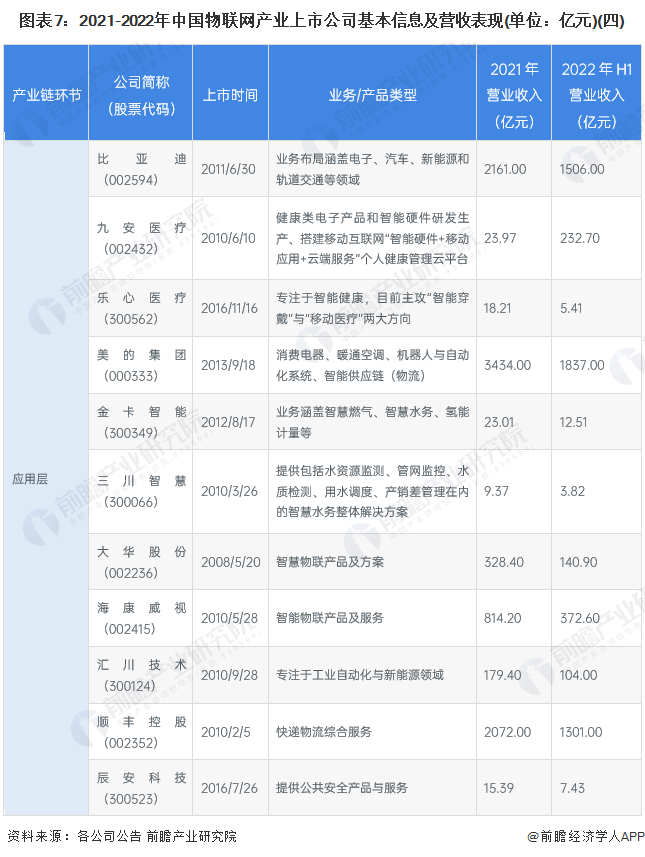Click company cell 美的集团 (000333)
645x857 pixels.
(x=141, y=365)
